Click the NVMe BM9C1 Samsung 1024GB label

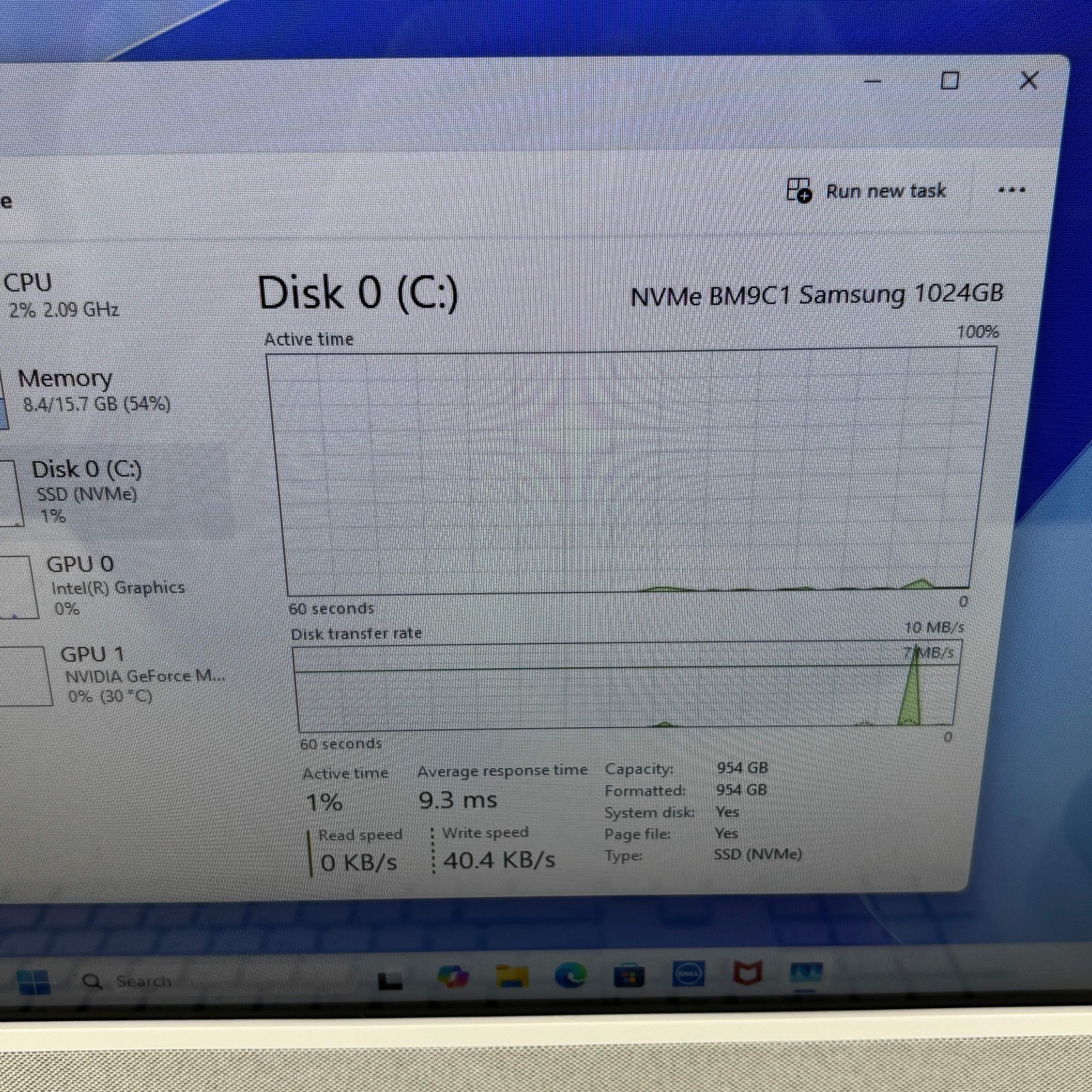coord(816,295)
